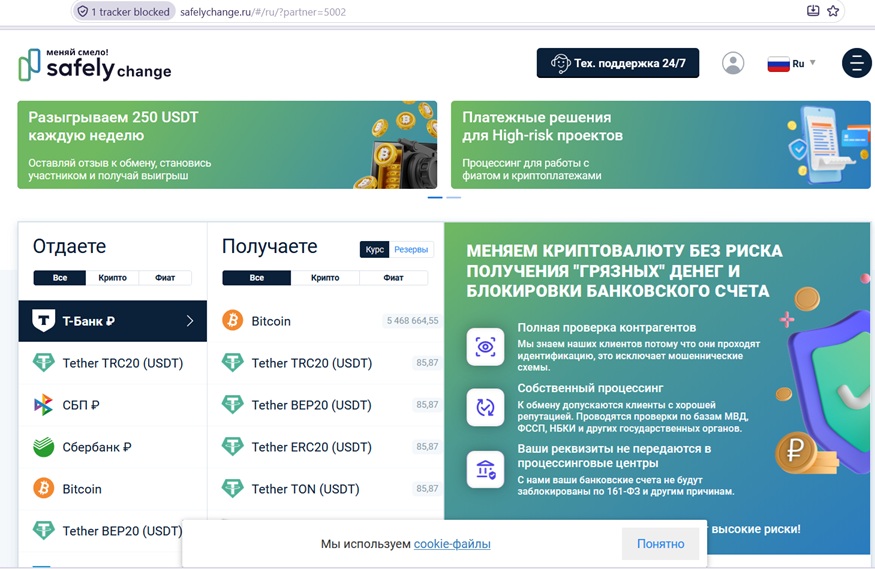Select 'Все' filter under Отдаете

pyautogui.click(x=60, y=278)
